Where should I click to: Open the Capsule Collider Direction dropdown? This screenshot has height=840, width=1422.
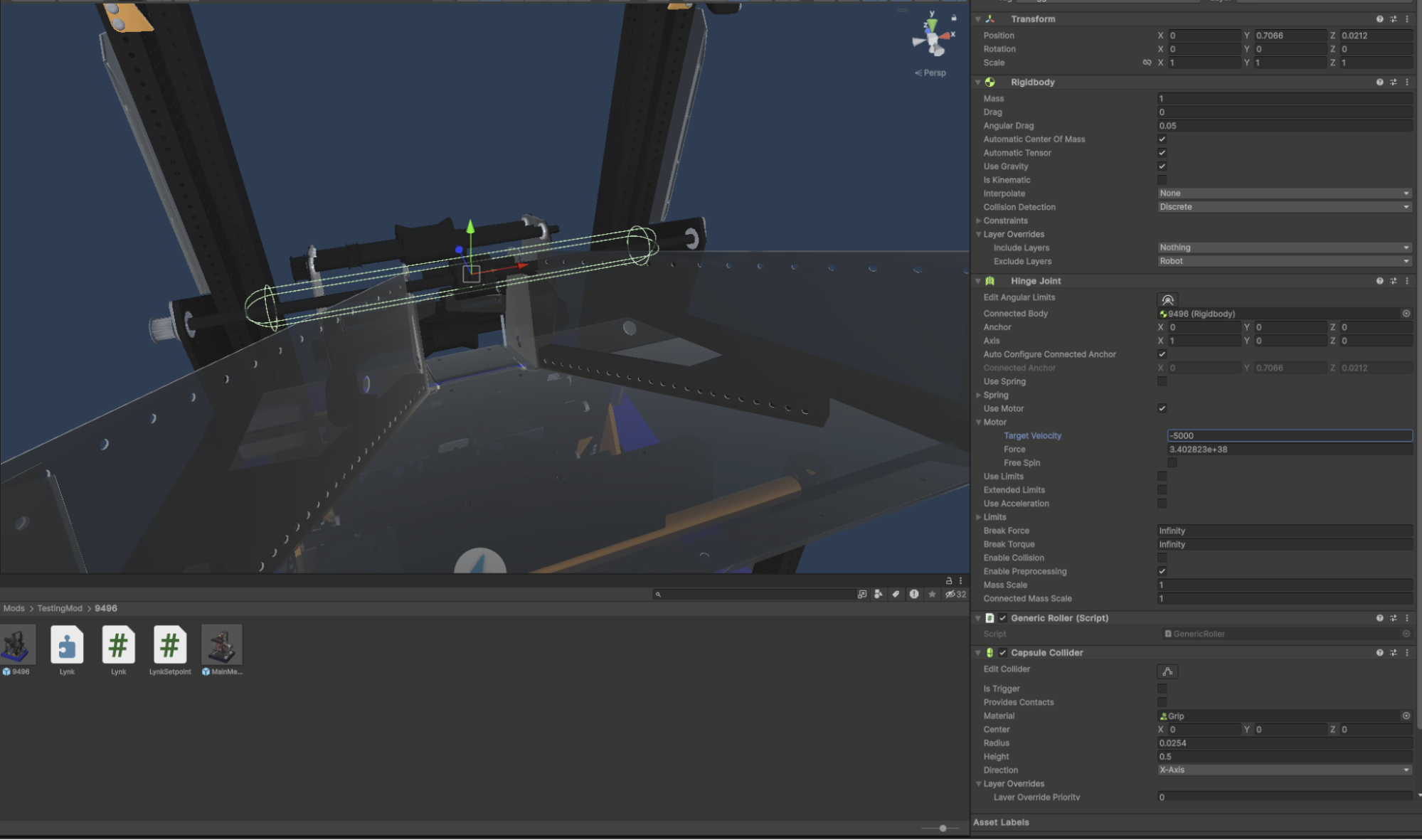[x=1283, y=770]
